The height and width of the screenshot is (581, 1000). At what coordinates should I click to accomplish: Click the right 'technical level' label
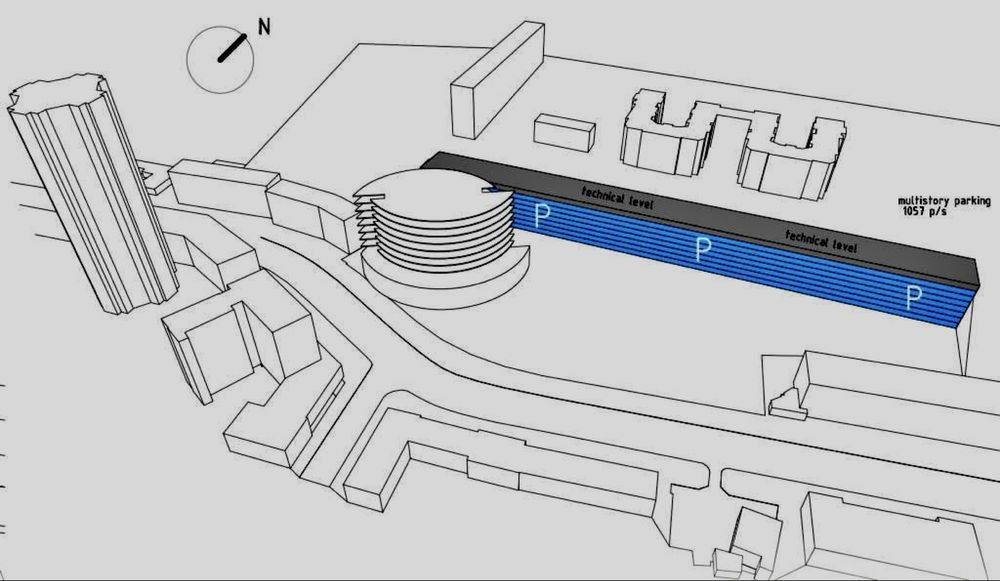pyautogui.click(x=821, y=241)
